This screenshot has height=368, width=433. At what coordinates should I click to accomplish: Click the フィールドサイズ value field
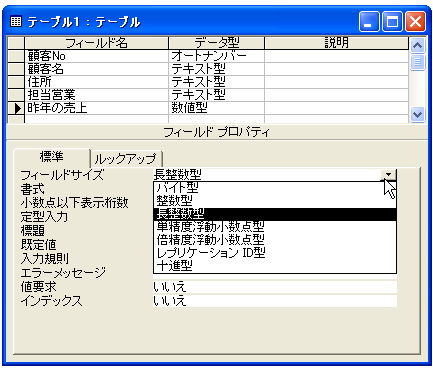[267, 174]
